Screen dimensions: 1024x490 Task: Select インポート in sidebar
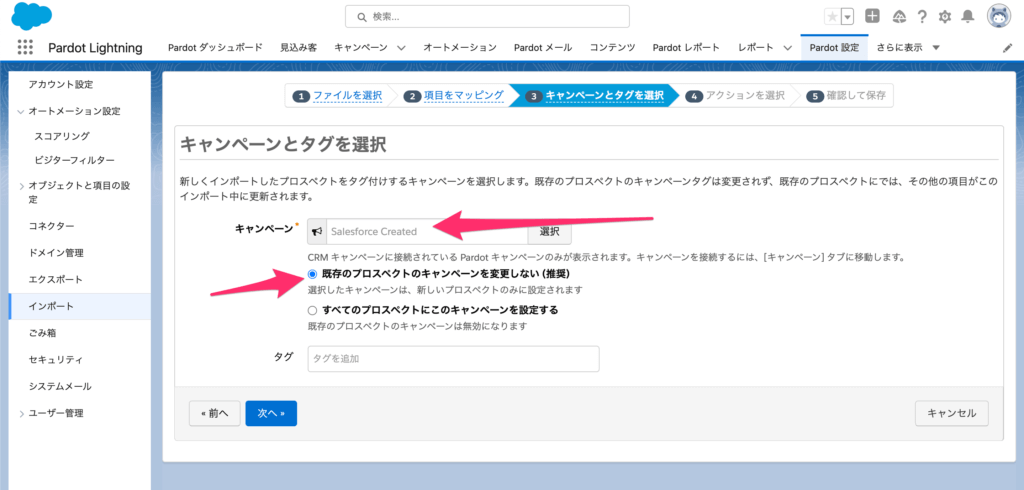tap(80, 306)
